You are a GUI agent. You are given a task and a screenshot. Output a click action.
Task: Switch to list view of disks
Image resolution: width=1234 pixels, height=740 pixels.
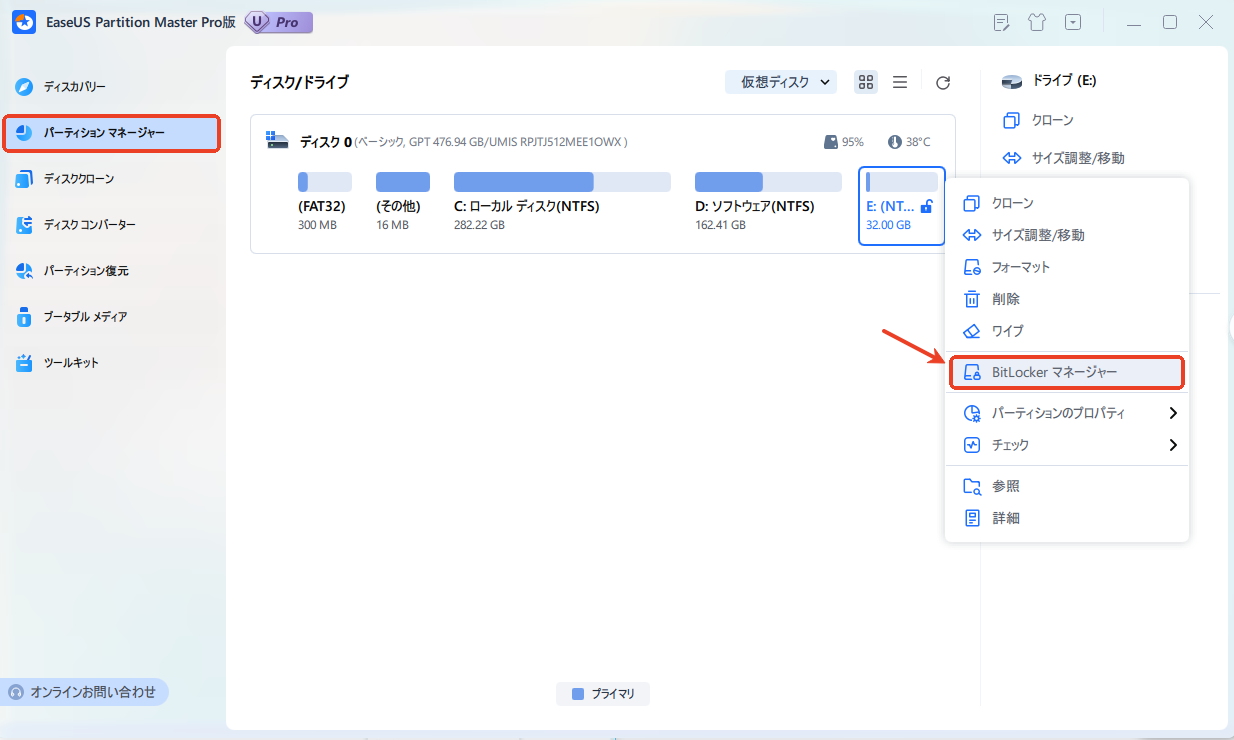(x=899, y=82)
